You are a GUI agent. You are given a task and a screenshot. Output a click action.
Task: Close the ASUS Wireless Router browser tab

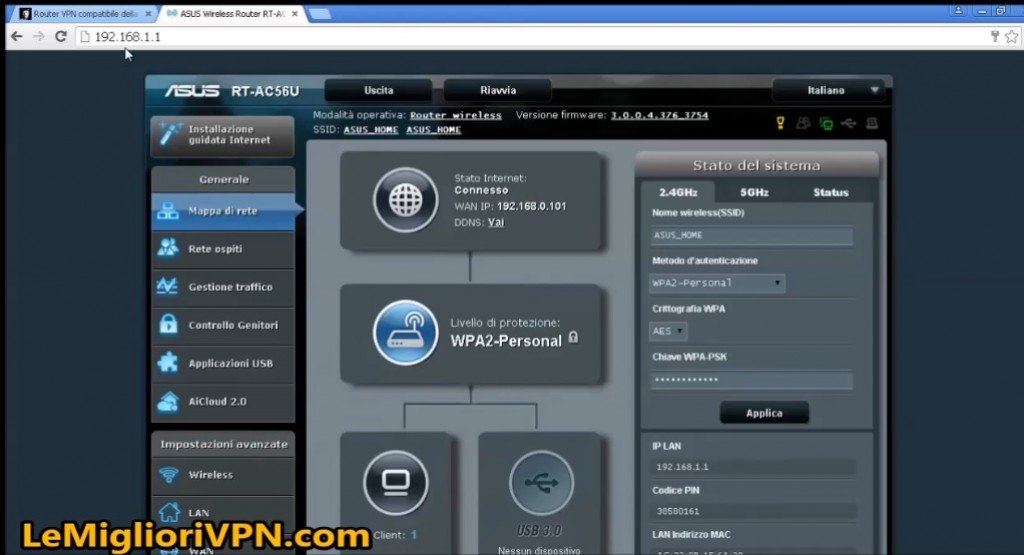tap(295, 14)
